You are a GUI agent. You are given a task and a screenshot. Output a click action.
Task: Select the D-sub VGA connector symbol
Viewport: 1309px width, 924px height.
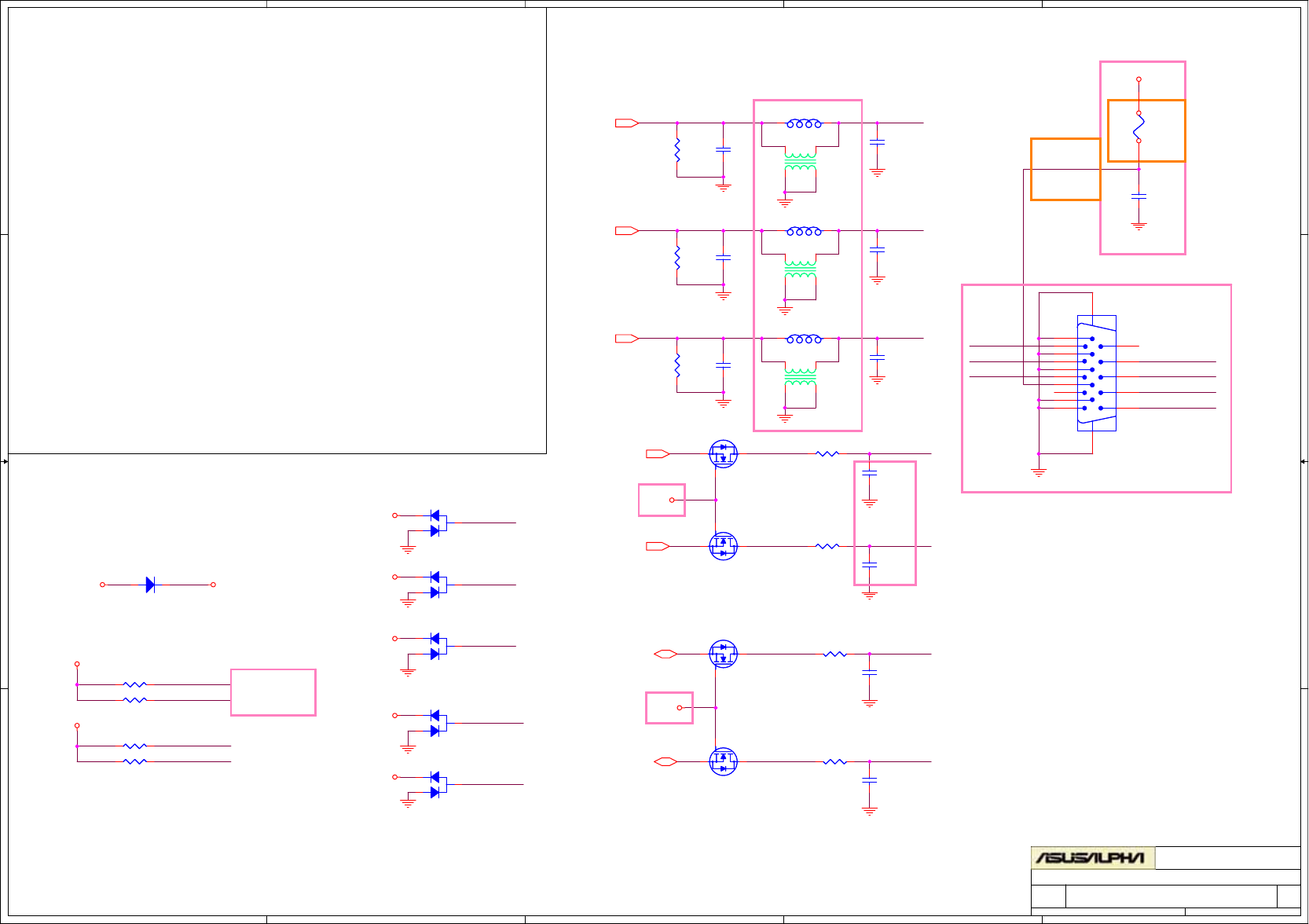click(x=1096, y=373)
